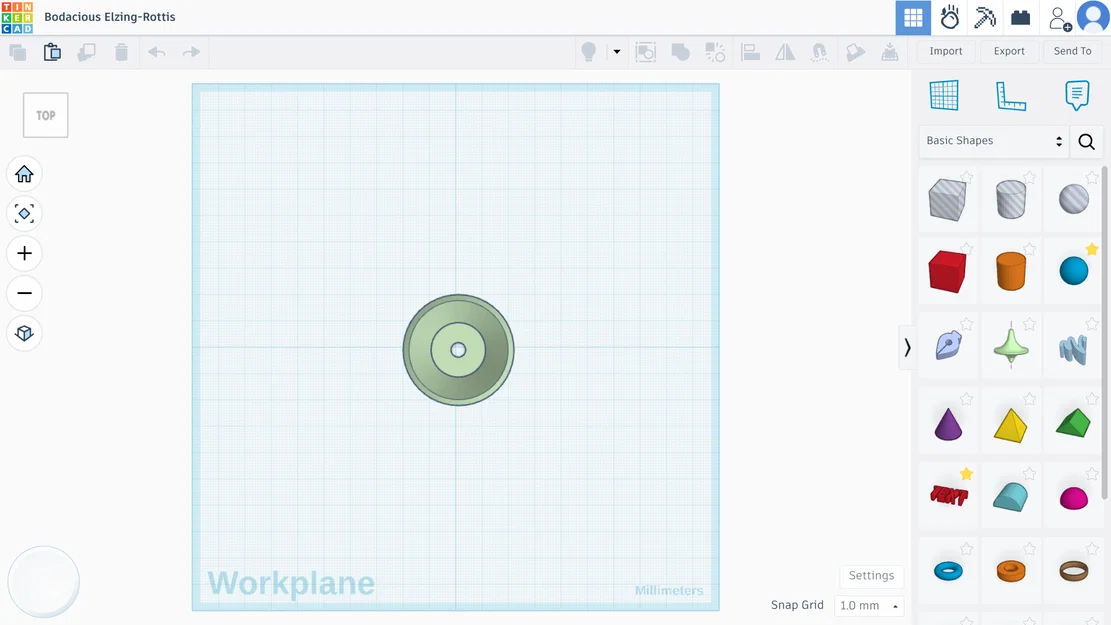The image size is (1111, 625).
Task: Redo the action arrow
Action: tap(191, 52)
